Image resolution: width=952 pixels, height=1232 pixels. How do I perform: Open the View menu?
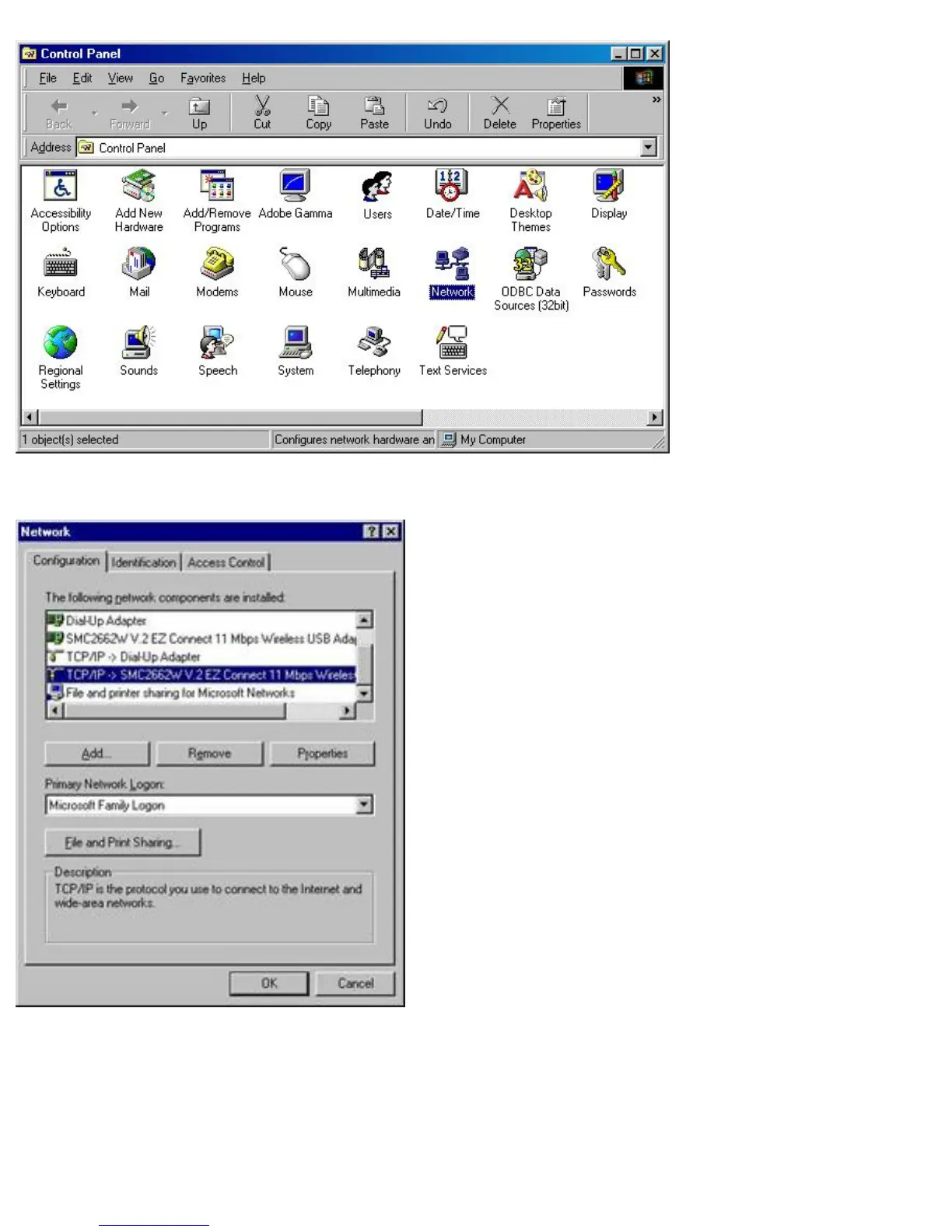click(121, 78)
